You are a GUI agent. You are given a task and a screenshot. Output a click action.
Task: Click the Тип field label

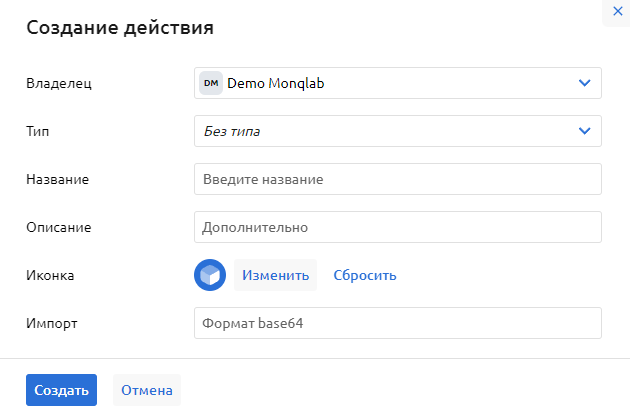tap(37, 131)
